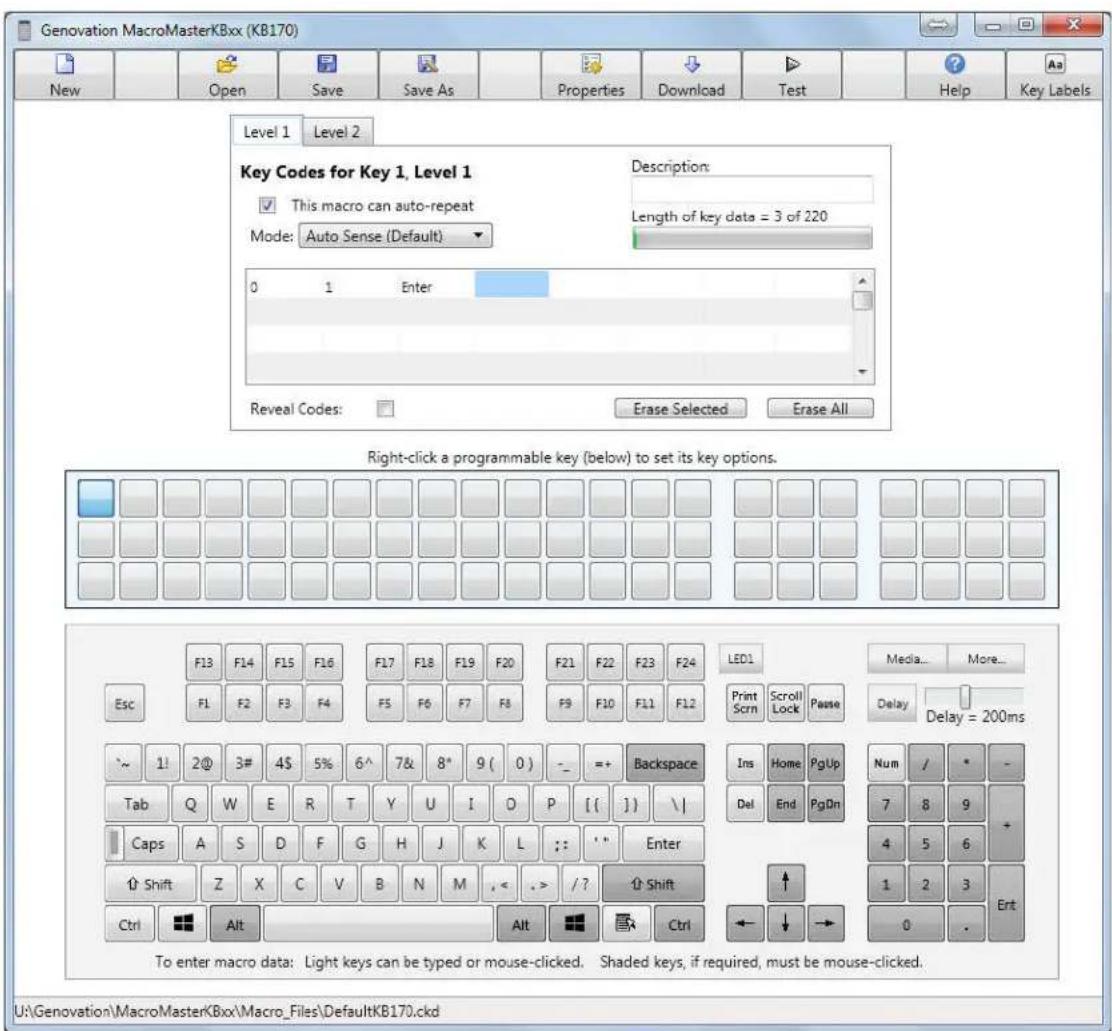1112x1031 pixels.
Task: Click the F1 key
Action: pos(204,703)
